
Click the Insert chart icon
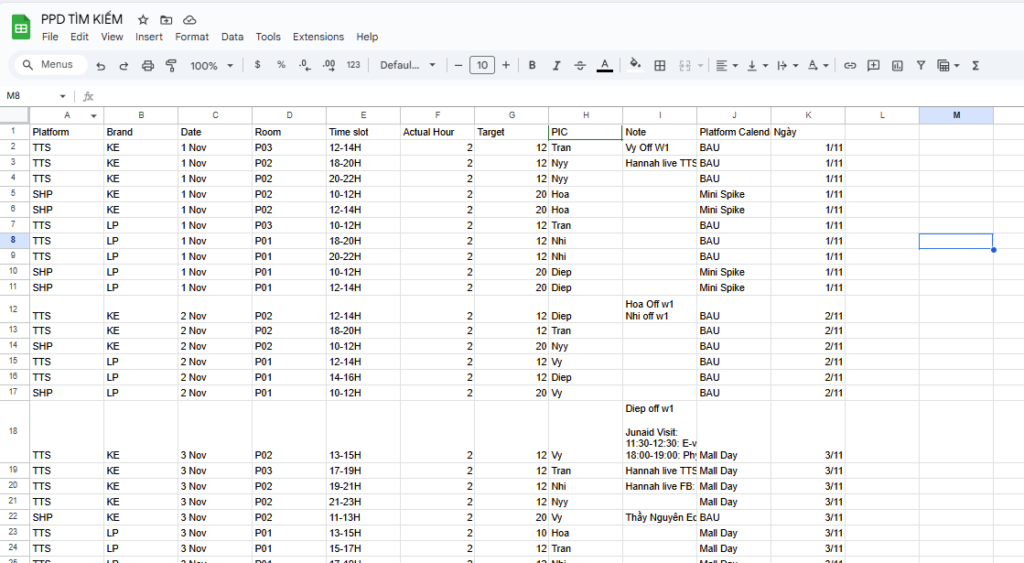click(897, 65)
